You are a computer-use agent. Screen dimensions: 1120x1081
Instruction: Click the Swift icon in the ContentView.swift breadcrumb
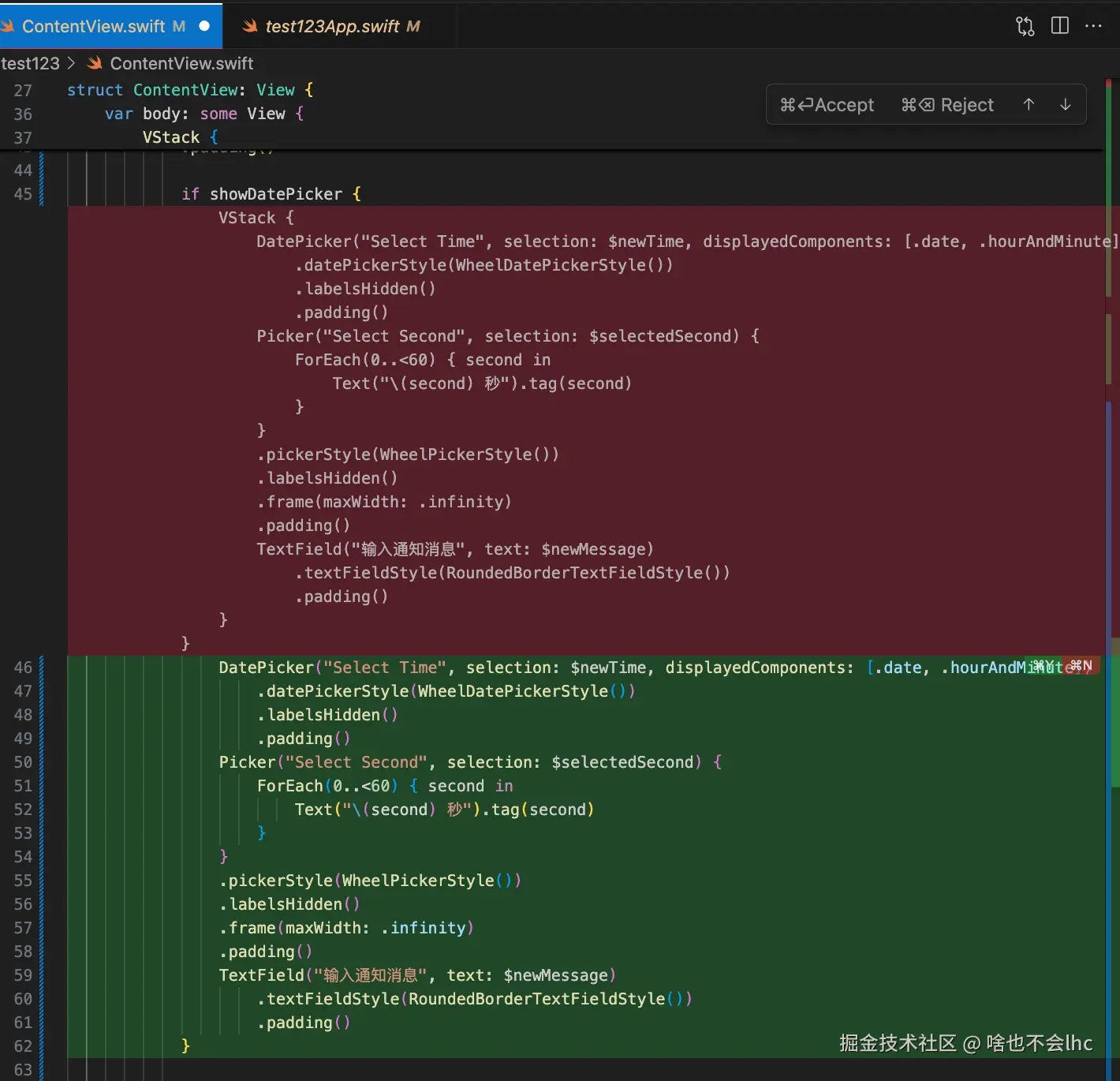click(x=95, y=63)
